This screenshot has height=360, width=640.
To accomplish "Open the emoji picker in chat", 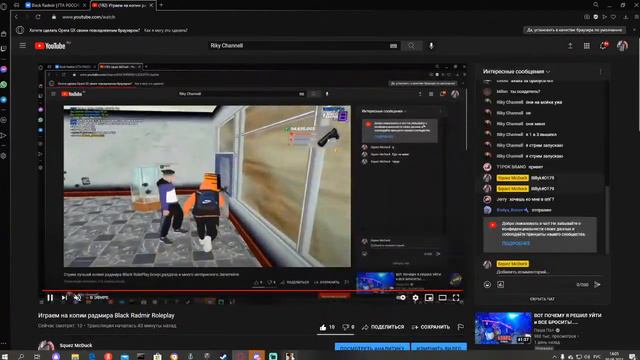I will [x=487, y=284].
